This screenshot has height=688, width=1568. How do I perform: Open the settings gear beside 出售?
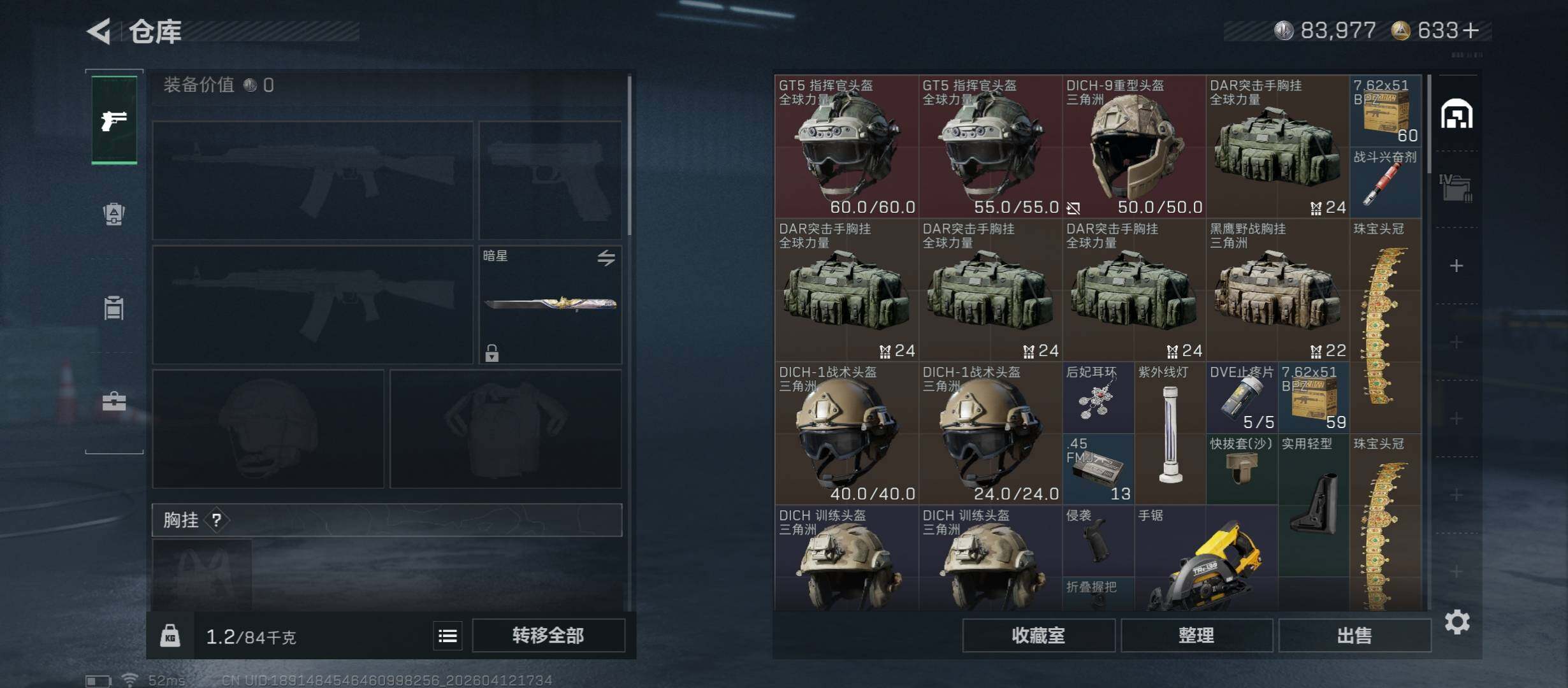pos(1457,622)
